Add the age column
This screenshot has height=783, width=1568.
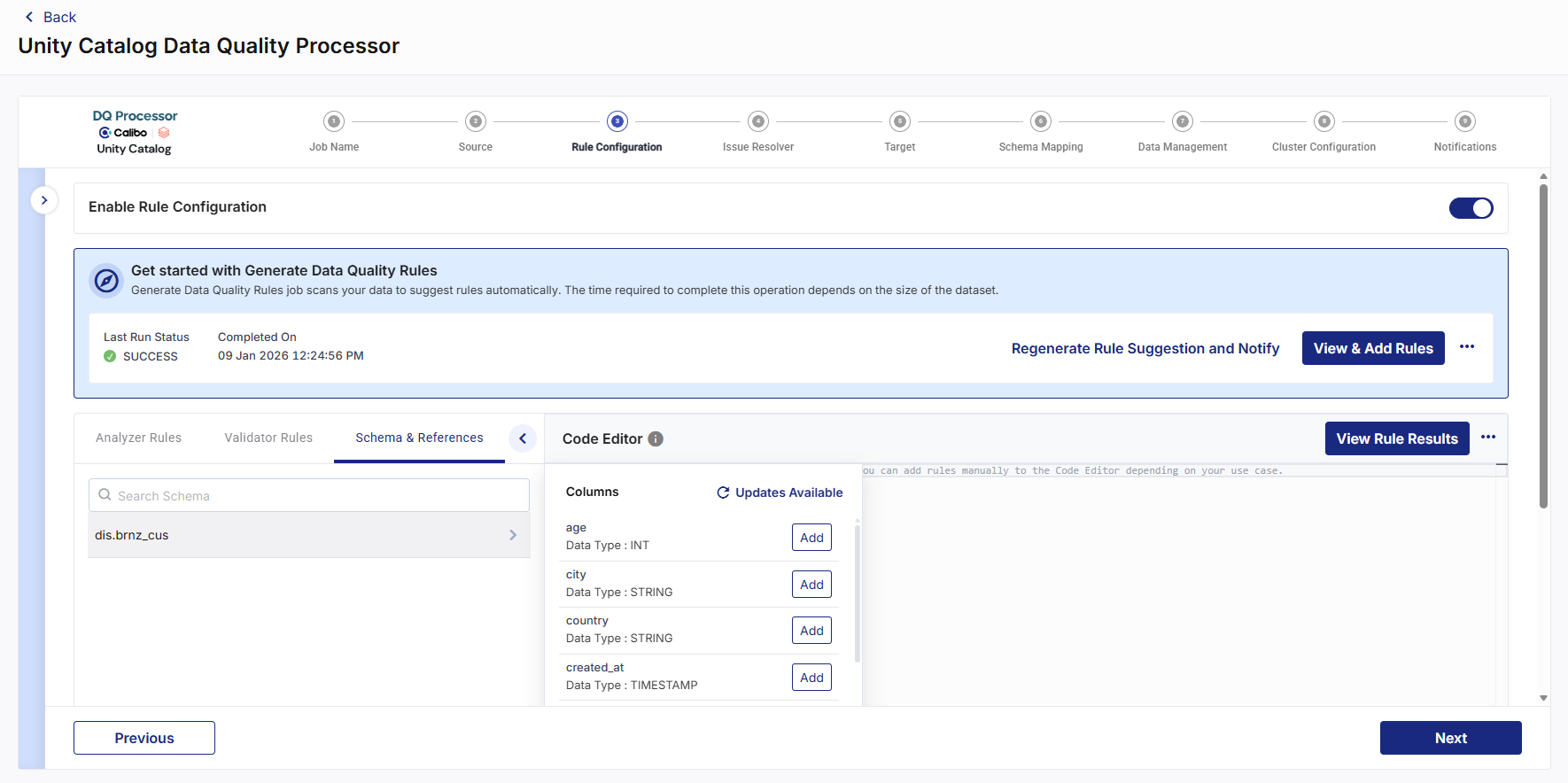click(x=811, y=538)
